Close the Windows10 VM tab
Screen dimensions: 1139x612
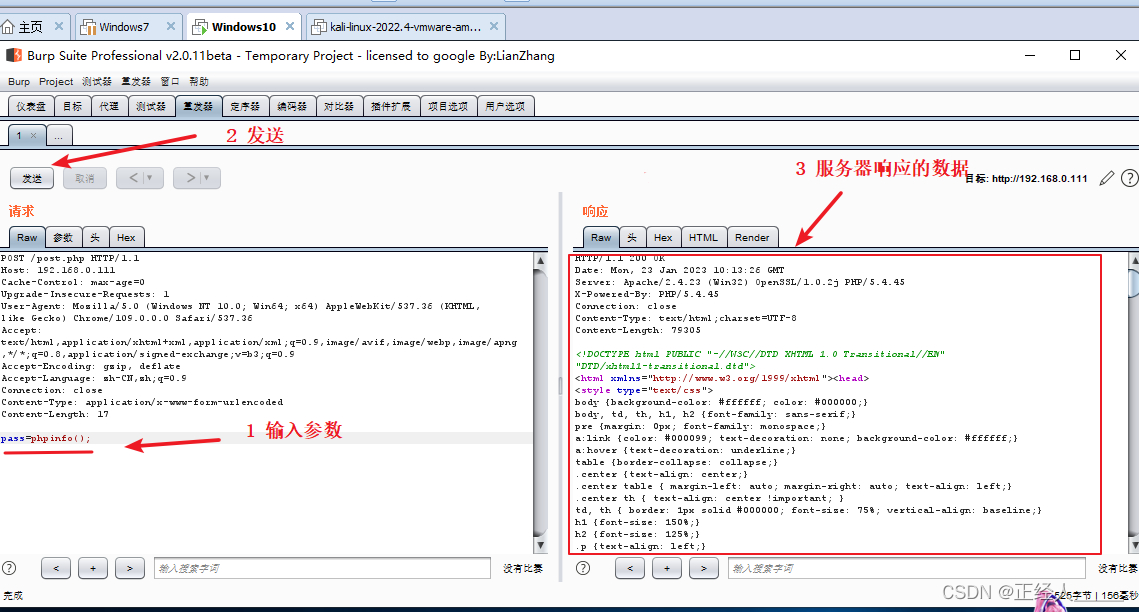(290, 26)
